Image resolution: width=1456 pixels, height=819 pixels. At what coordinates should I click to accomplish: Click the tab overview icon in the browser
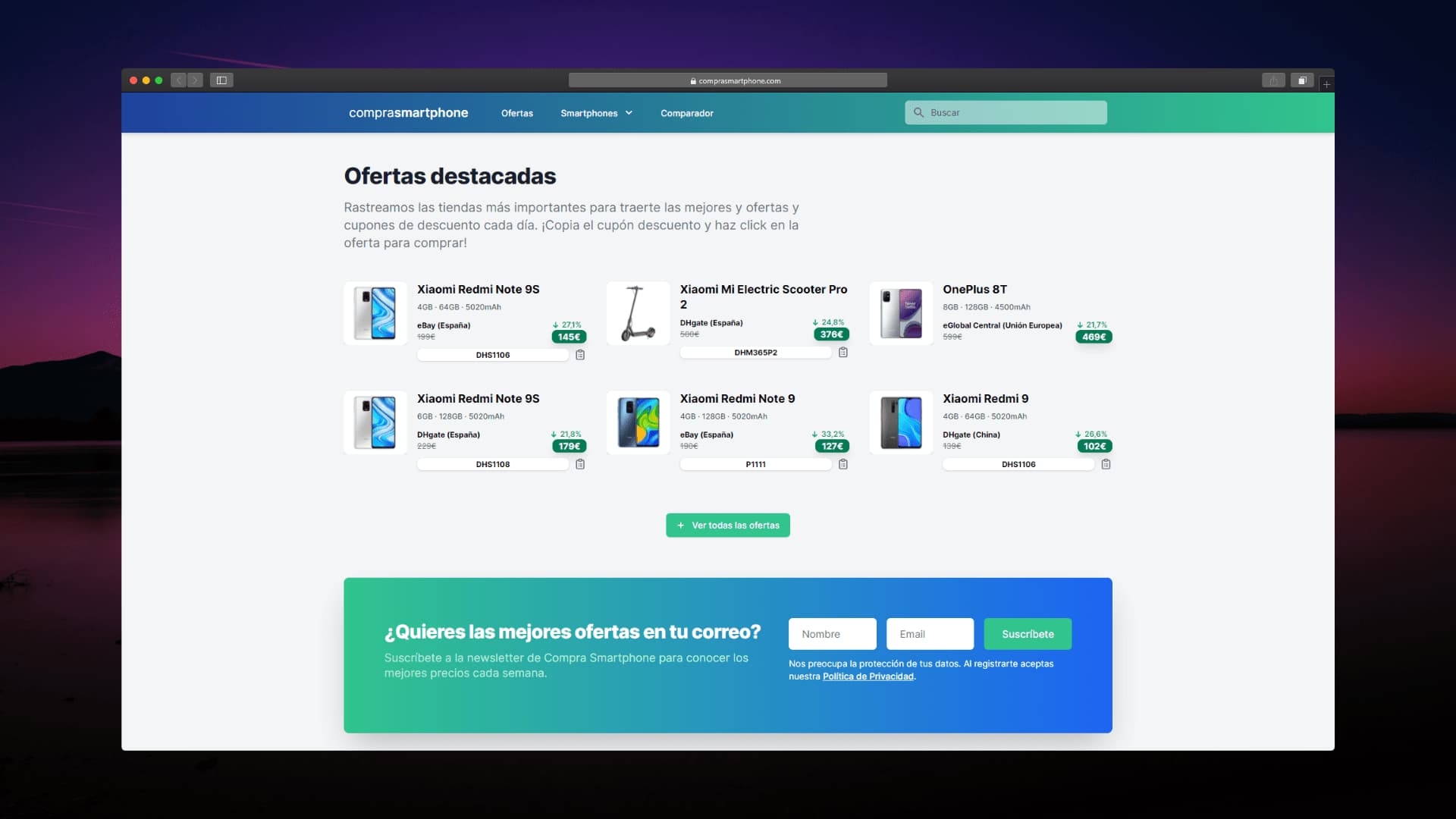click(1303, 80)
